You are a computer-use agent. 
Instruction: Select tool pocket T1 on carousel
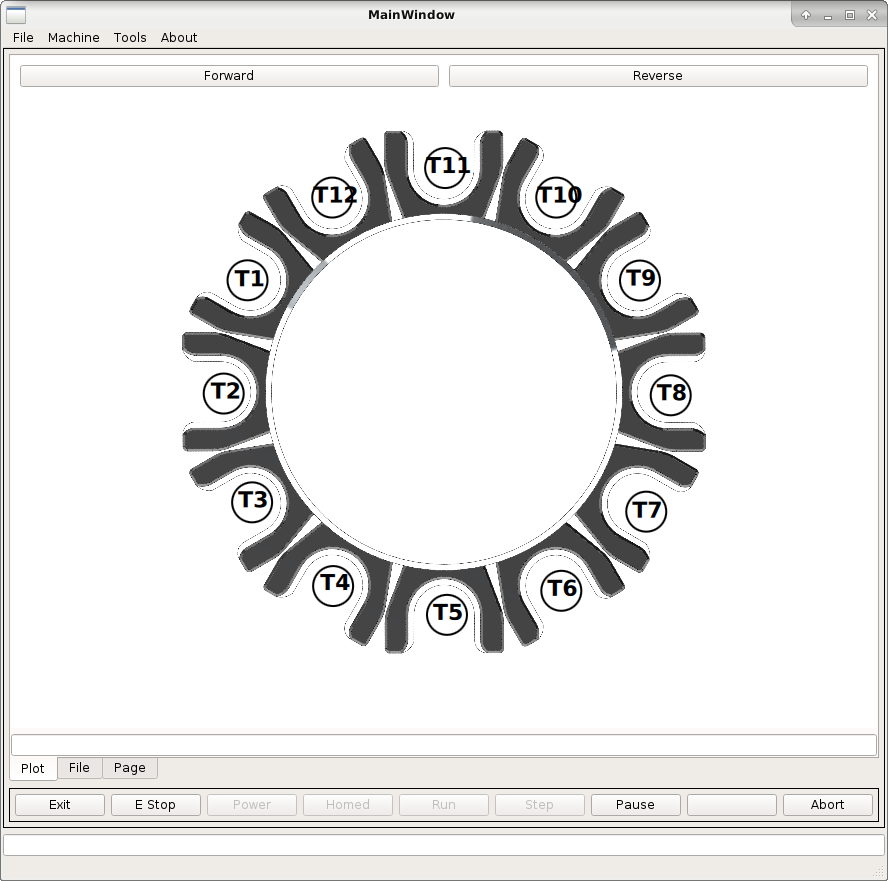248,280
